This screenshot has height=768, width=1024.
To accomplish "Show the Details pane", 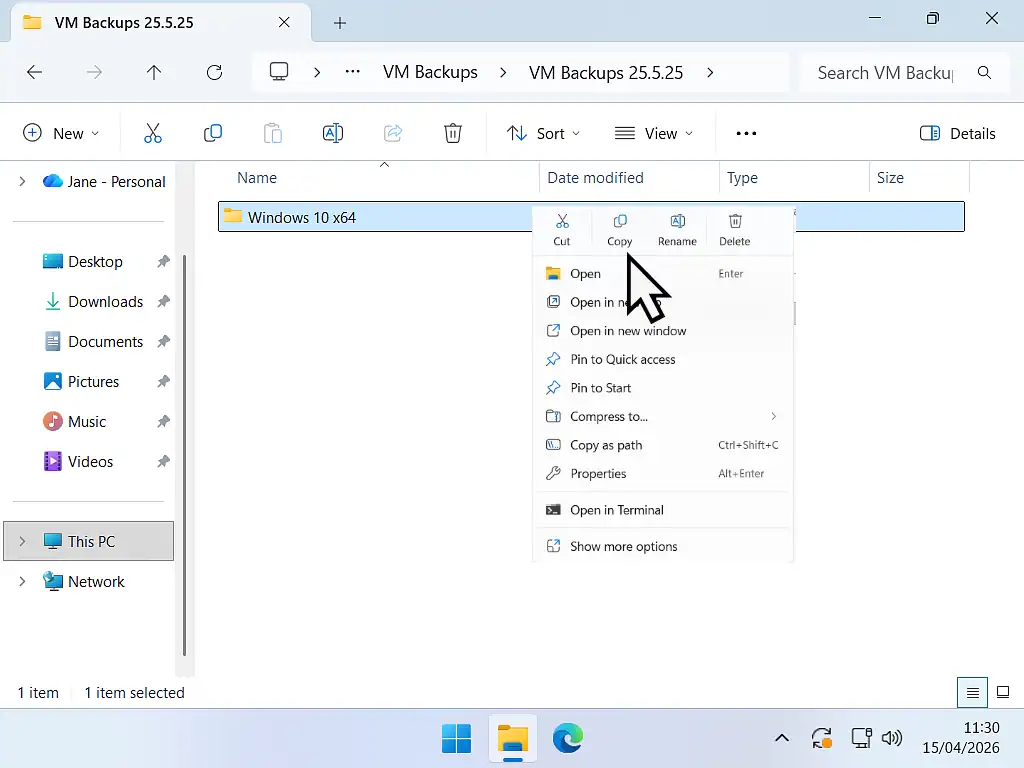I will point(957,132).
